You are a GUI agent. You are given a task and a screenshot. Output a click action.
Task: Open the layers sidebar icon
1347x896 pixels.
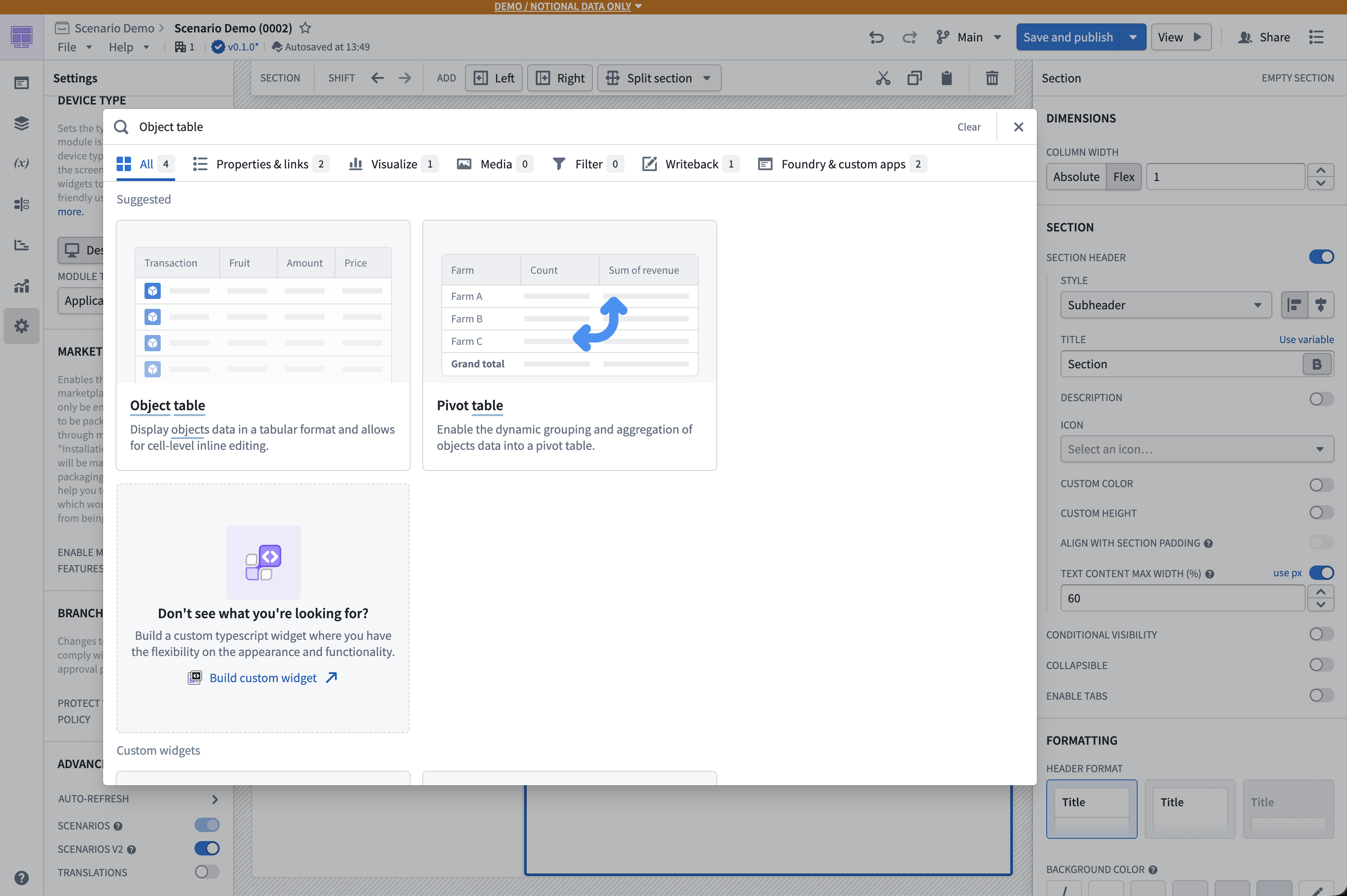(22, 123)
